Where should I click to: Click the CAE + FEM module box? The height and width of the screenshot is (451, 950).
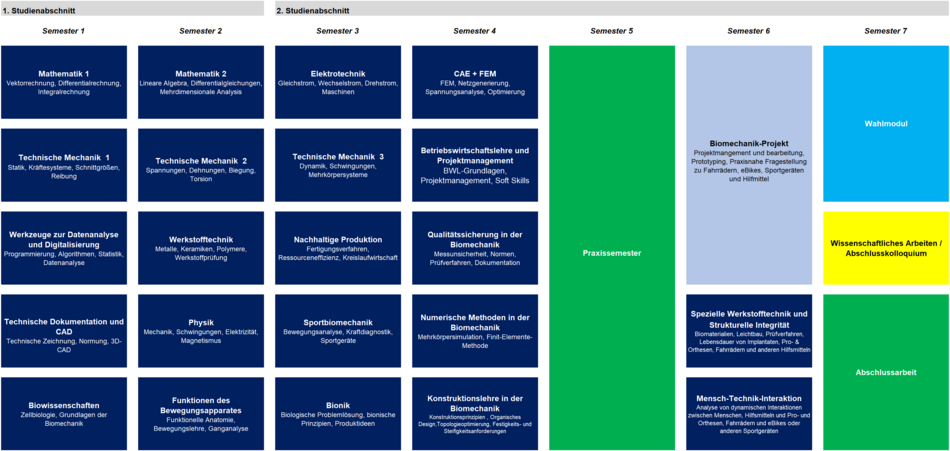point(474,82)
